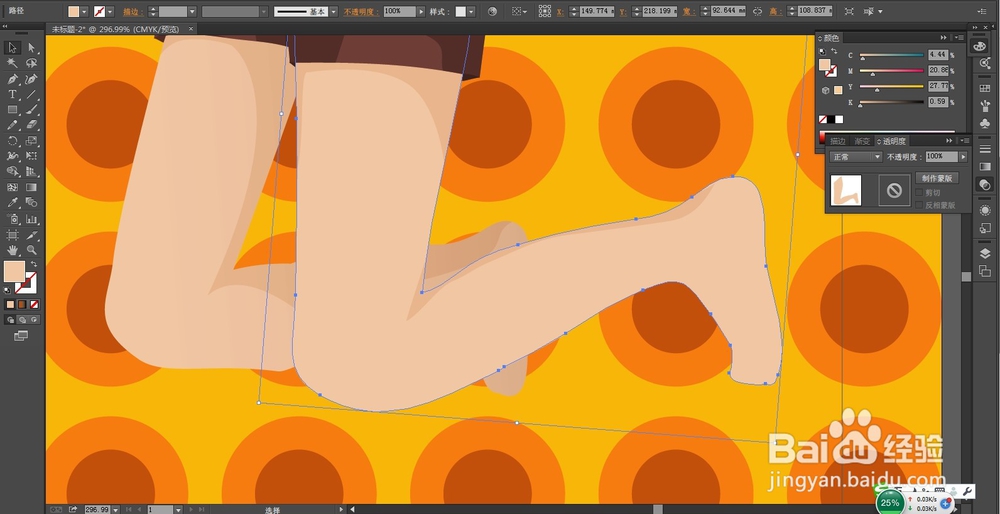This screenshot has height=514, width=1000.
Task: Select the Line Segment tool
Action: [x=31, y=94]
